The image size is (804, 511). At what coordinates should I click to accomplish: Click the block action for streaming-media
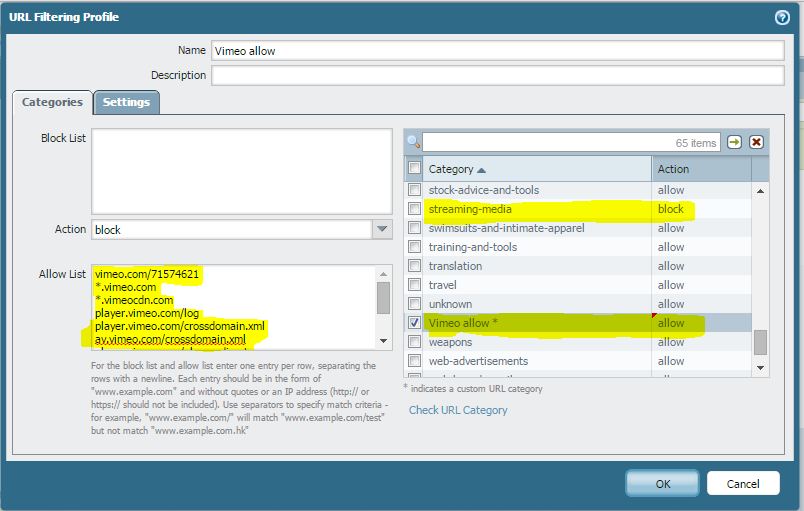click(671, 209)
